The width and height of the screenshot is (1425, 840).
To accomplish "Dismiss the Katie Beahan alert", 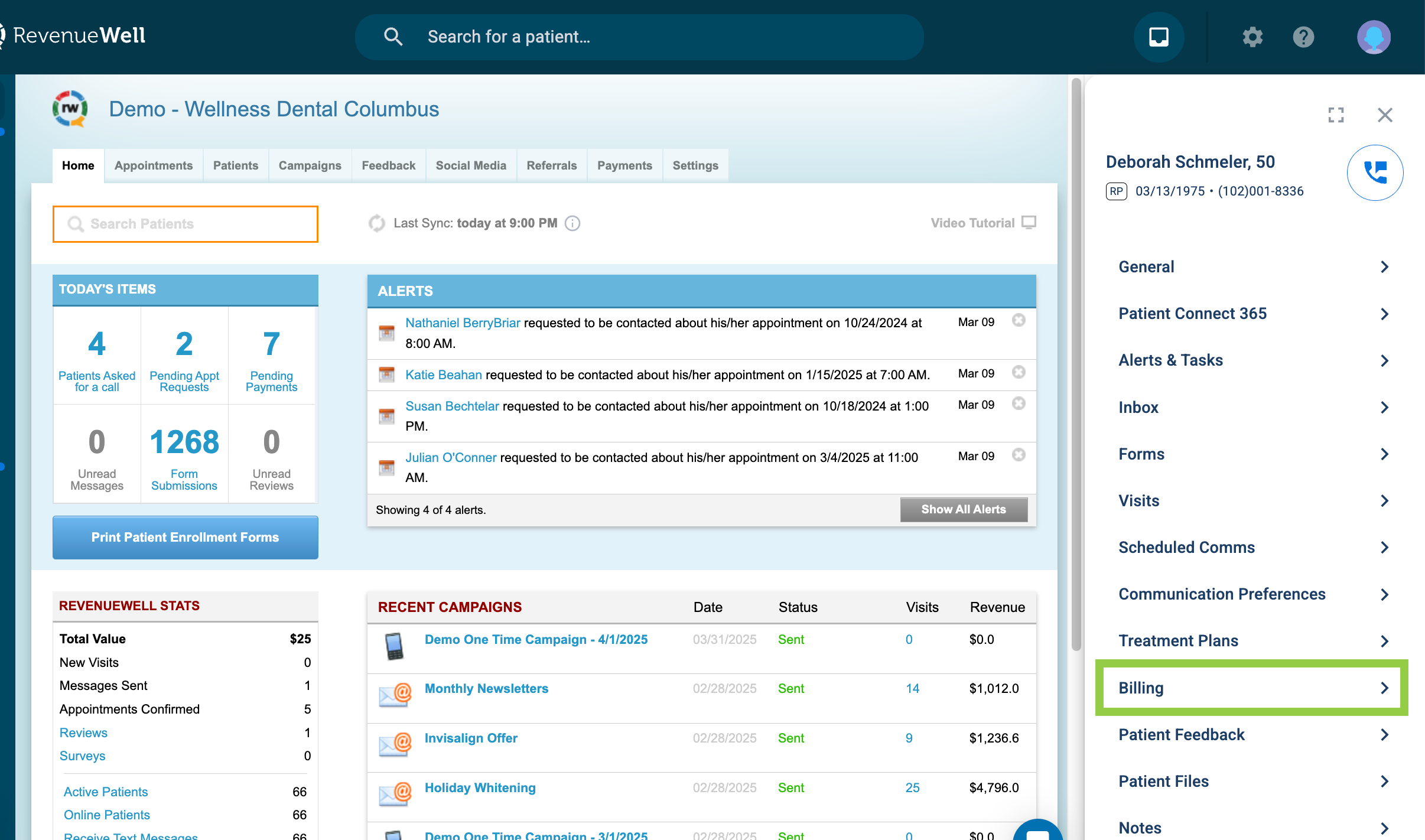I will click(x=1019, y=372).
